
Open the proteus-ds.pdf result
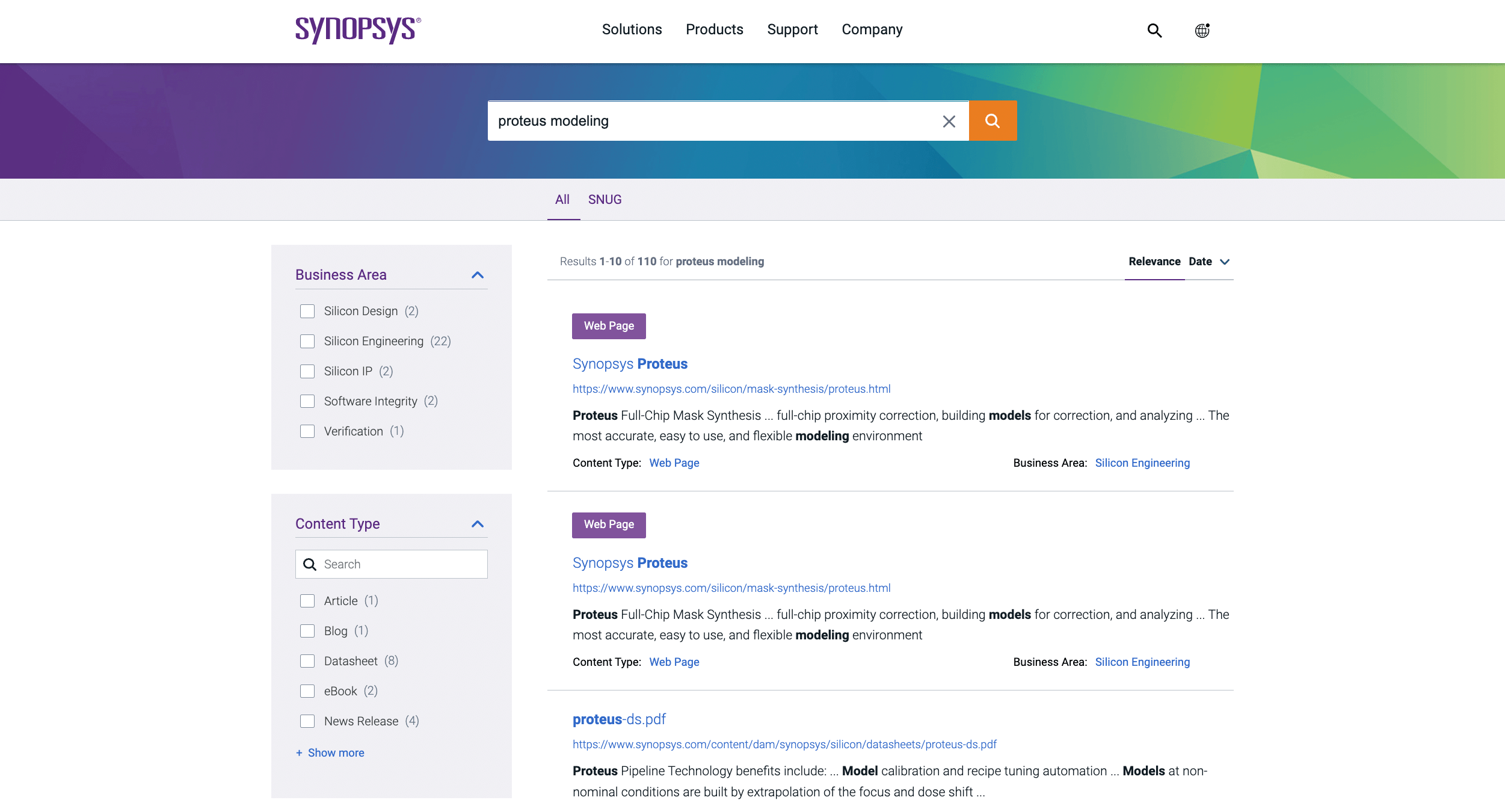619,719
